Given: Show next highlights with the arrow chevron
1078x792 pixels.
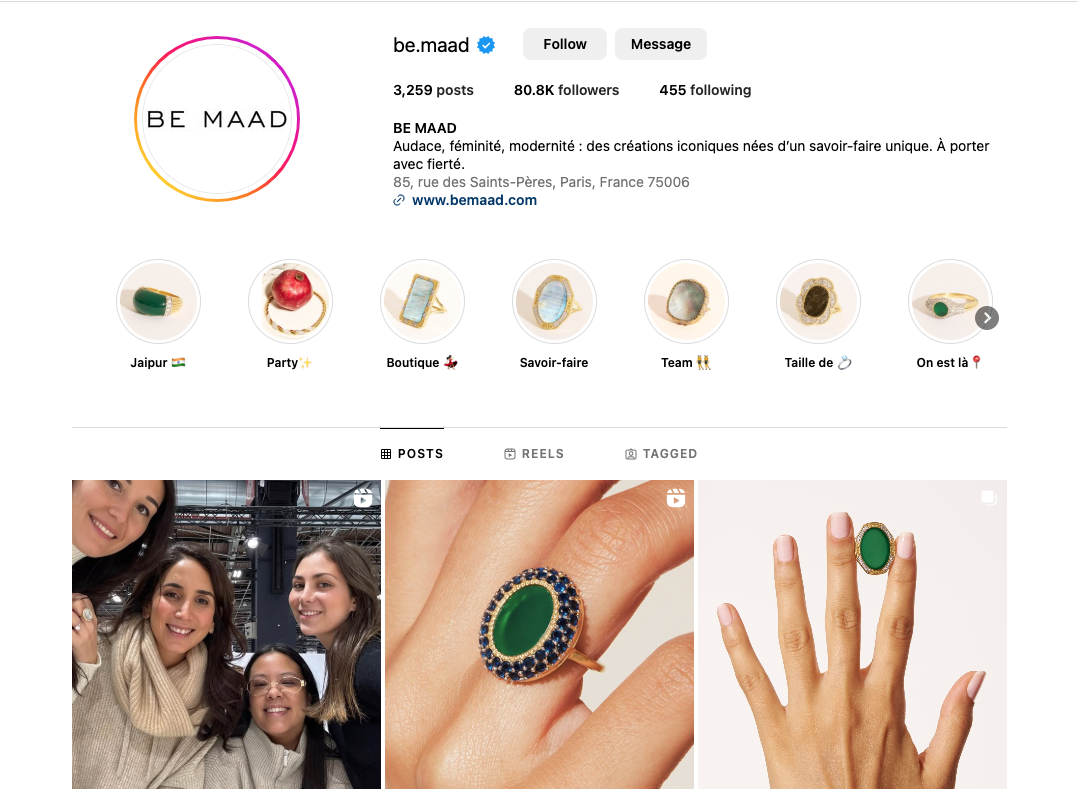Looking at the screenshot, I should point(987,318).
